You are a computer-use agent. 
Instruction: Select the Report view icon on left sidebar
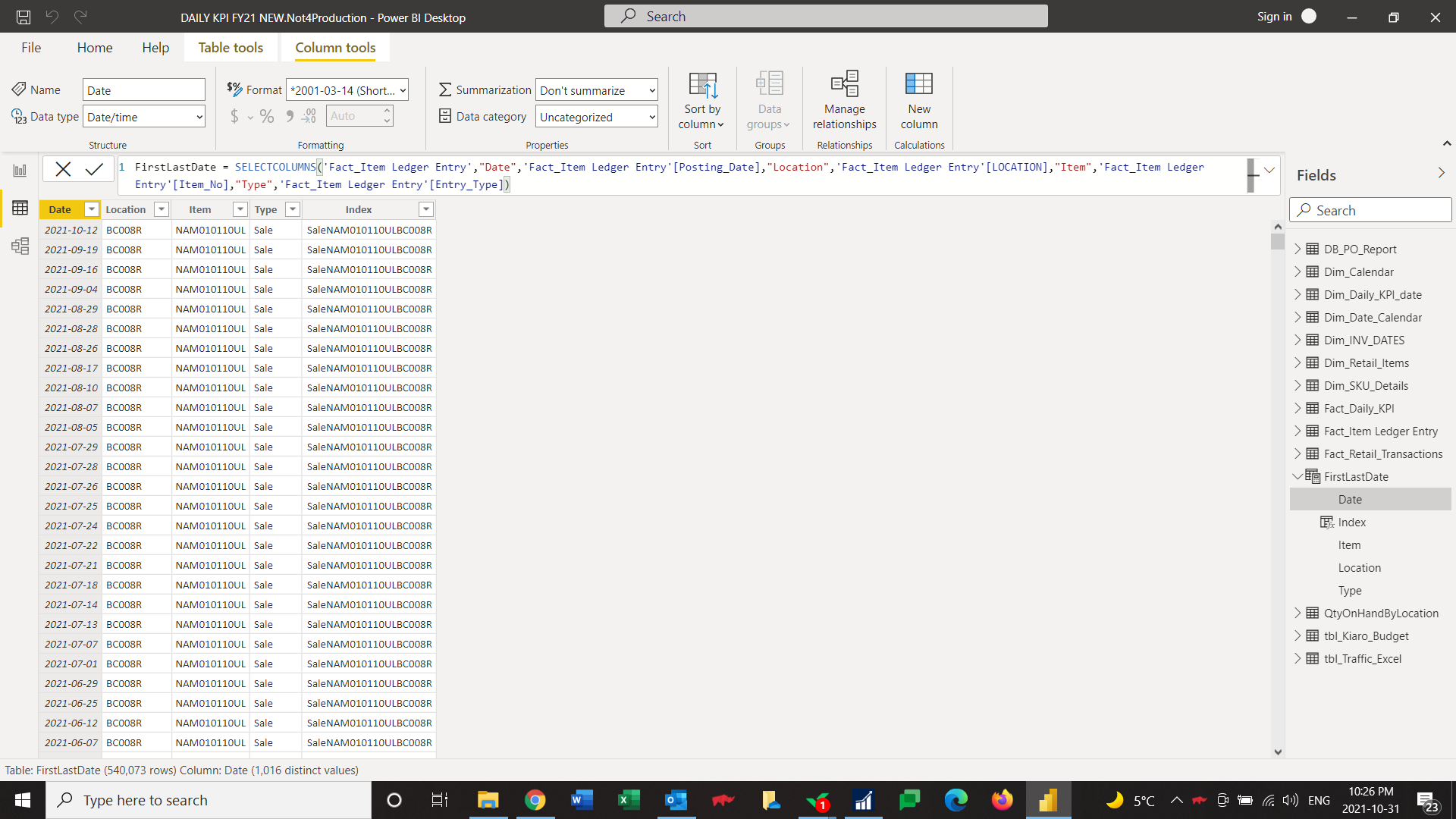click(x=19, y=170)
